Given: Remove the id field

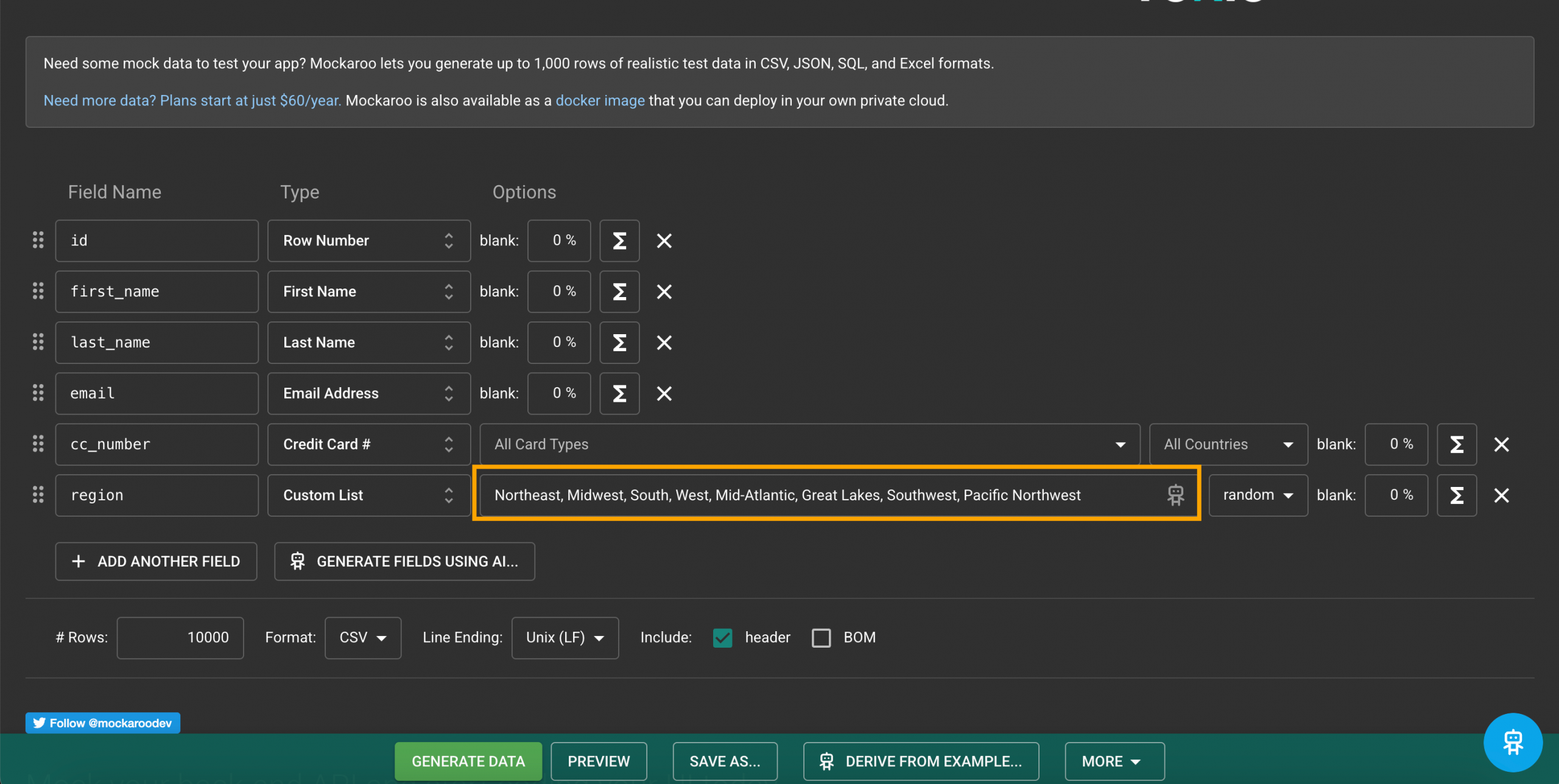Looking at the screenshot, I should [664, 240].
